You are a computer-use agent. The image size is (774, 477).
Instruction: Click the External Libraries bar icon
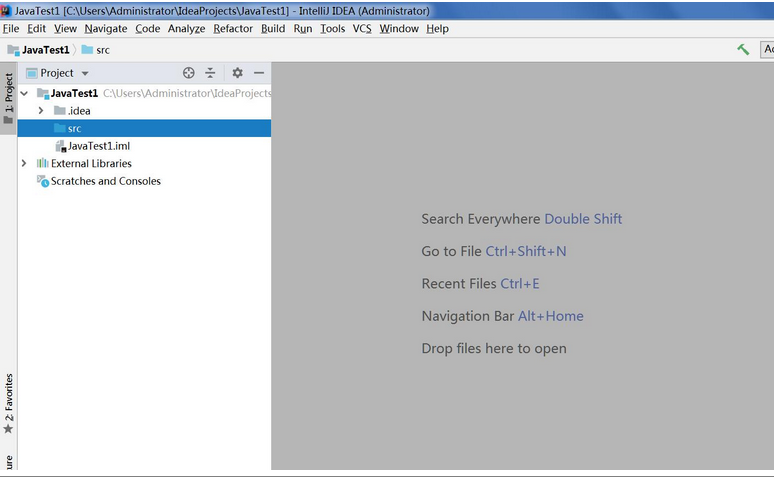tap(42, 163)
